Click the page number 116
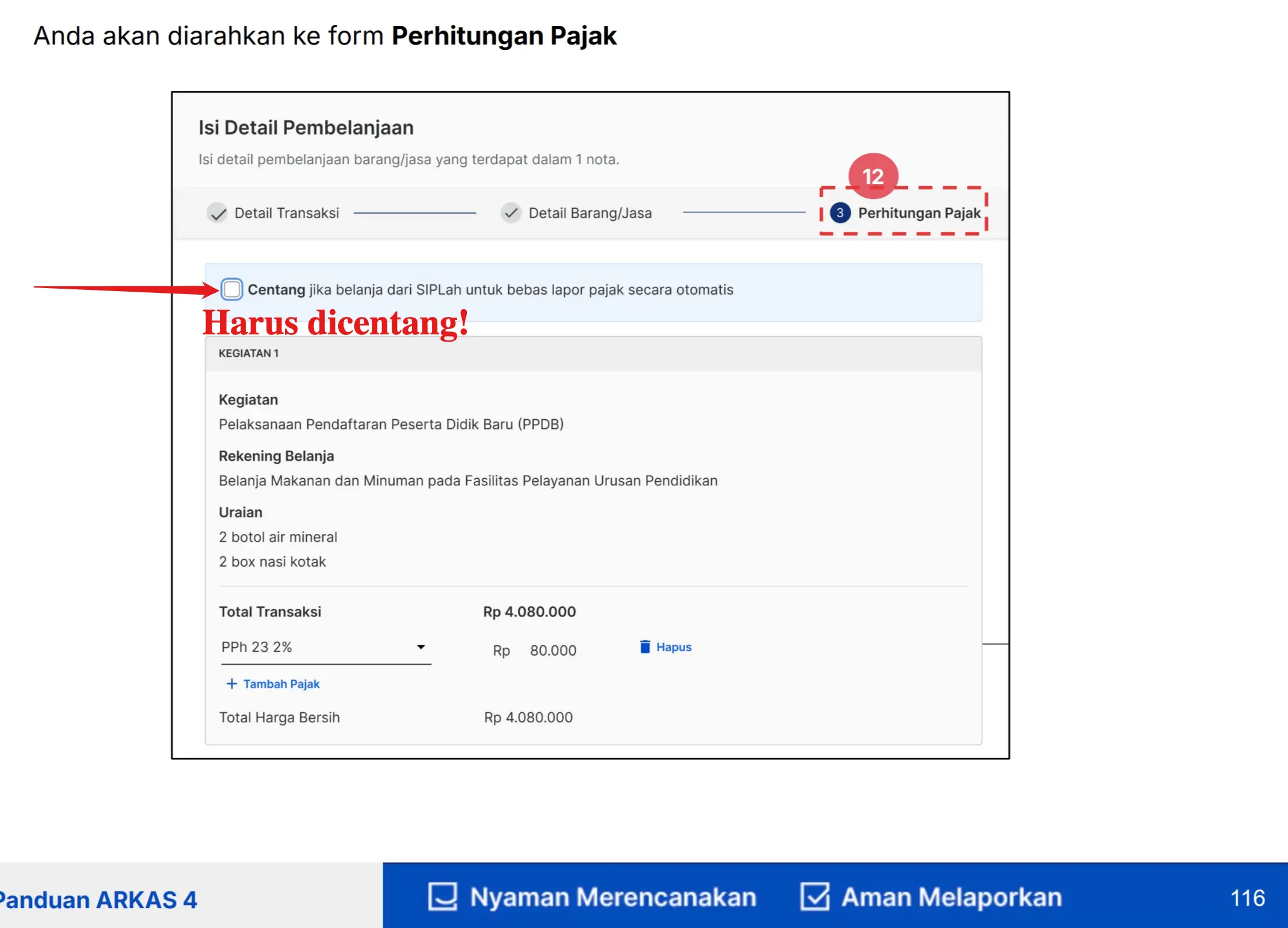This screenshot has width=1288, height=928. pyautogui.click(x=1248, y=898)
